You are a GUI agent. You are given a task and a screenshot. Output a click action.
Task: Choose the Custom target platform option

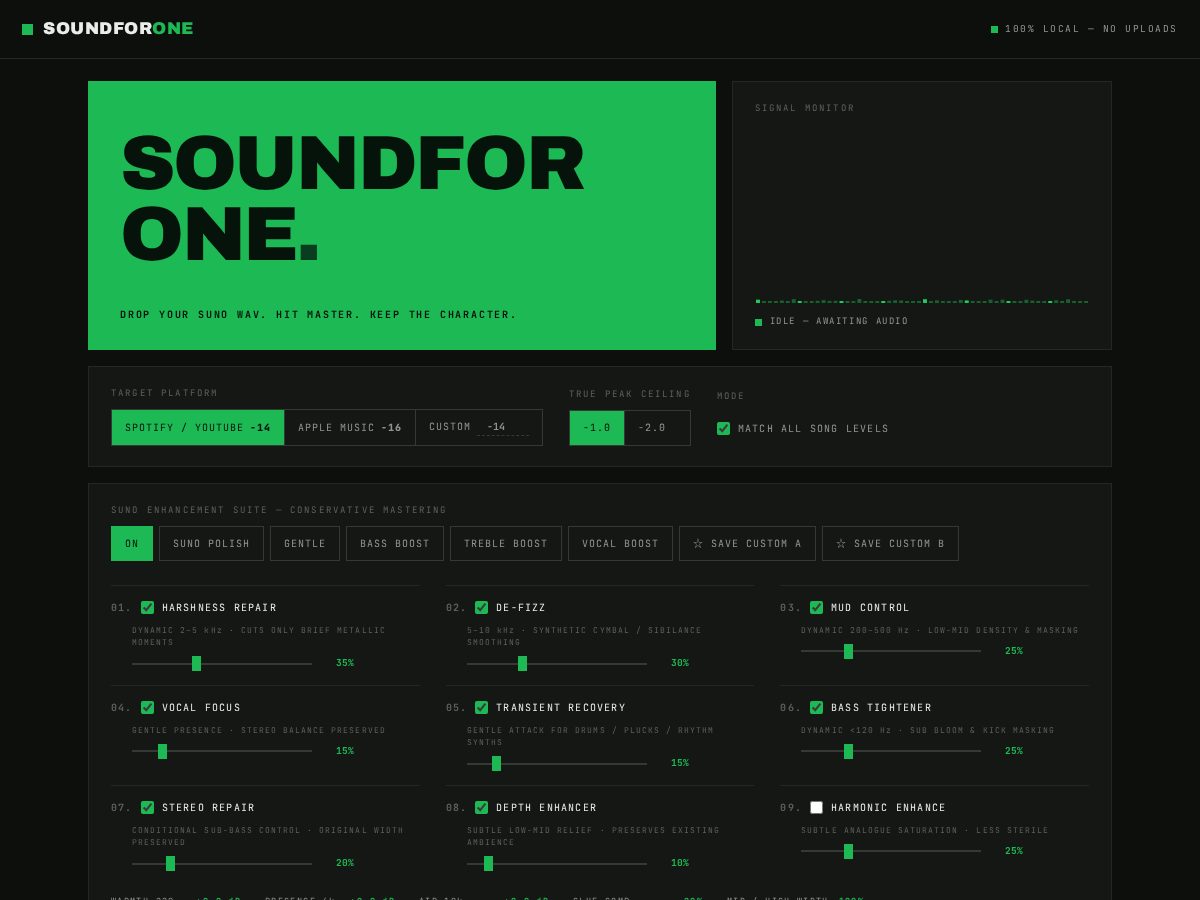(479, 427)
